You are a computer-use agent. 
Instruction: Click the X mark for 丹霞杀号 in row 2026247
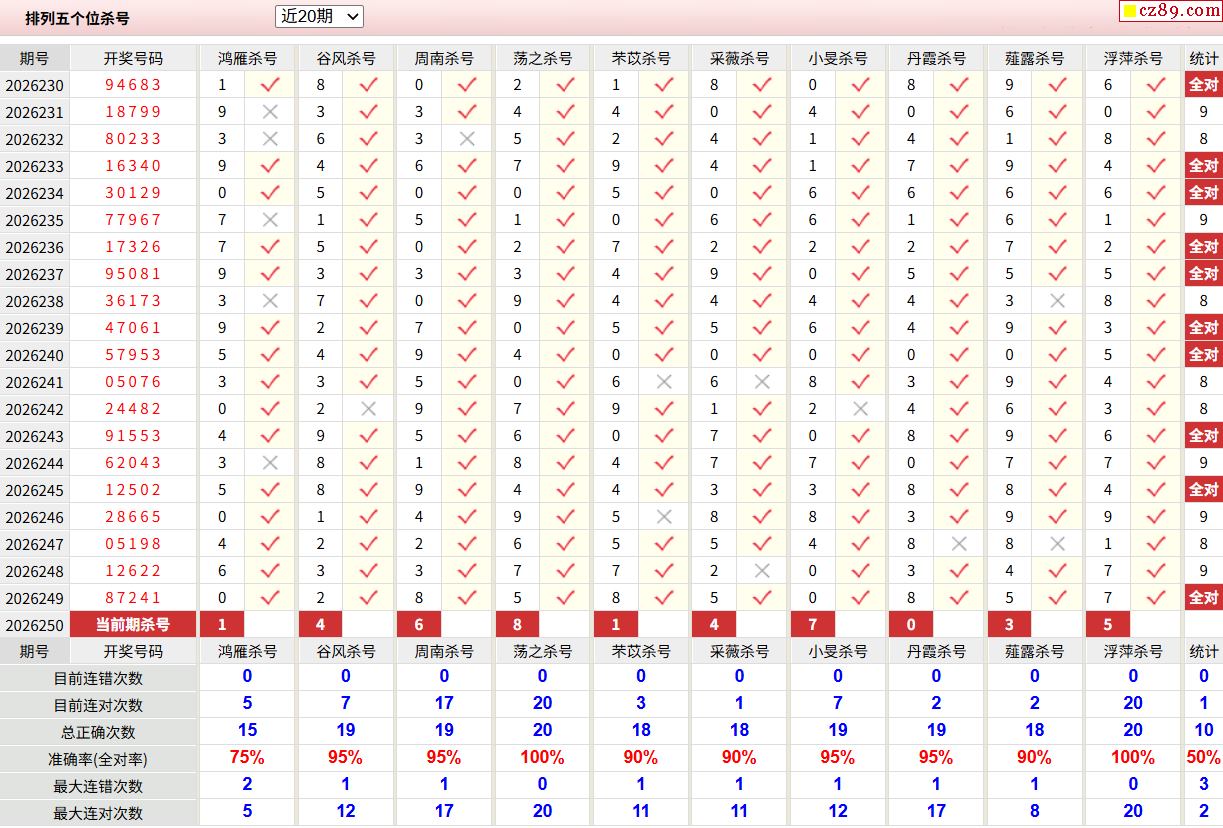[x=959, y=544]
